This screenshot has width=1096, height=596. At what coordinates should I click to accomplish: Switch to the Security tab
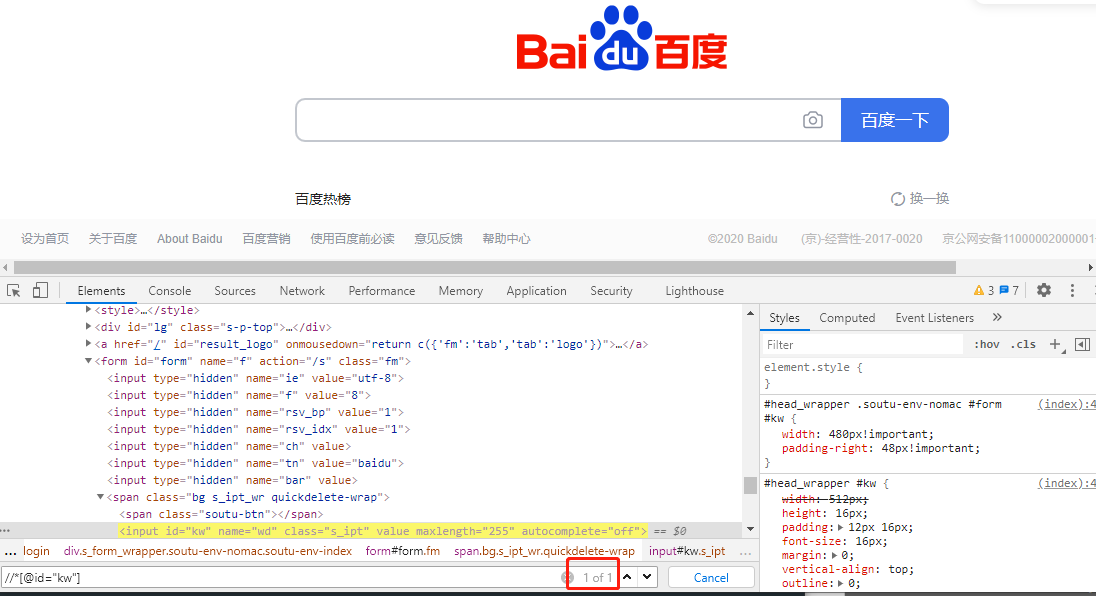[x=611, y=291]
